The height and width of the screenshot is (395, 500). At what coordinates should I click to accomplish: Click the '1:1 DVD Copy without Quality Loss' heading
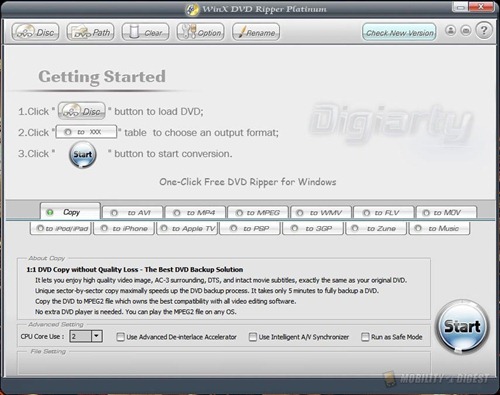click(134, 269)
